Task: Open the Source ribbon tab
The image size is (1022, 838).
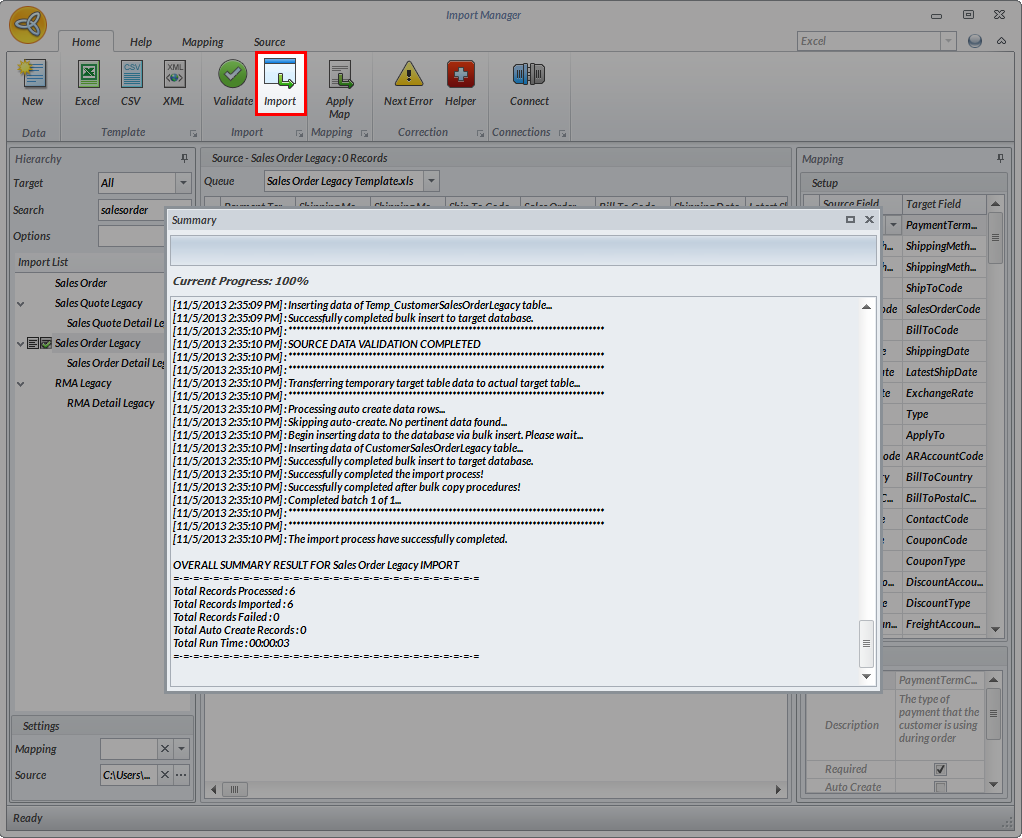Action: click(x=269, y=42)
